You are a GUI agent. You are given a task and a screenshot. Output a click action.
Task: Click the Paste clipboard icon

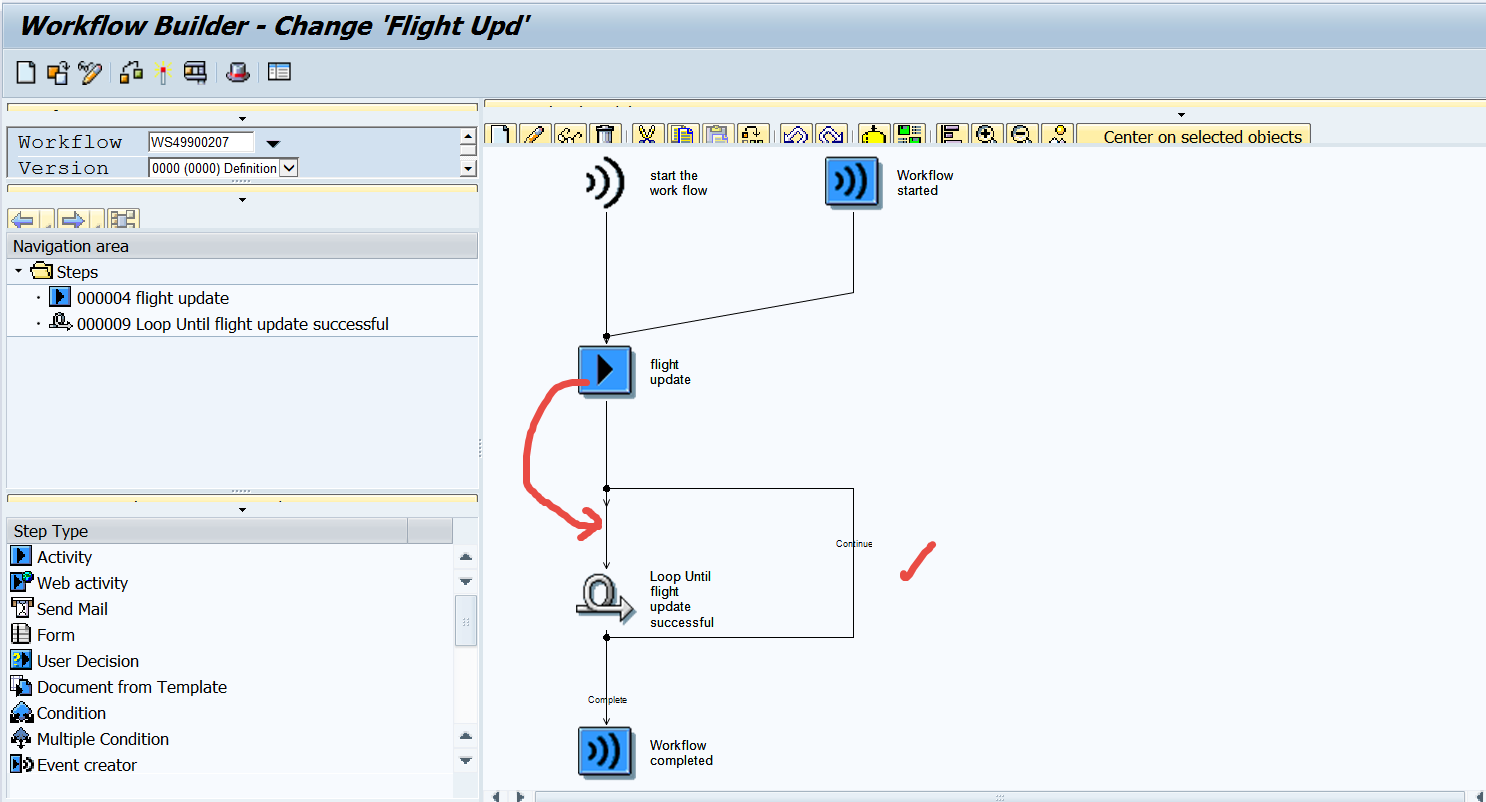coord(718,135)
